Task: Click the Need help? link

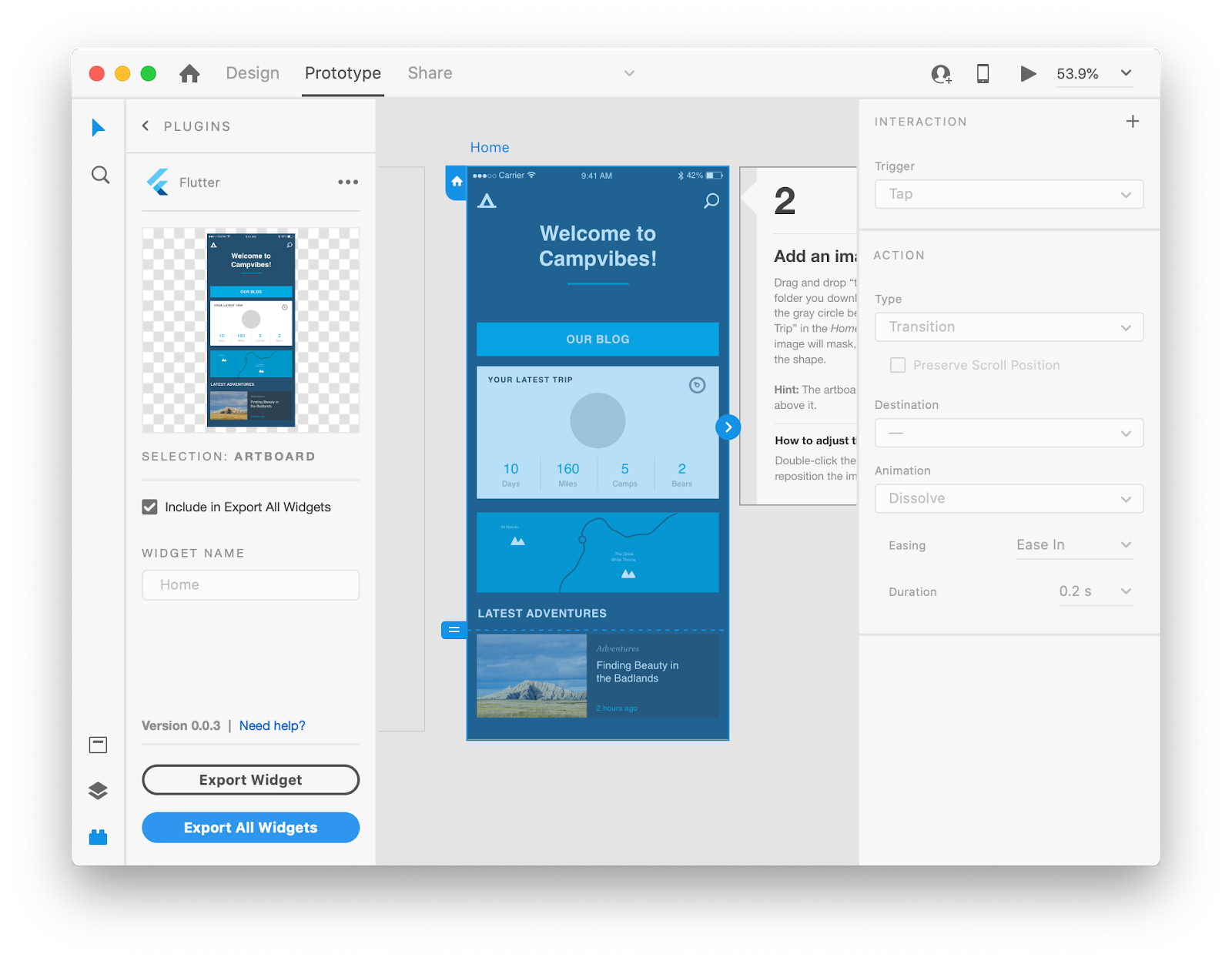Action: 273,725
